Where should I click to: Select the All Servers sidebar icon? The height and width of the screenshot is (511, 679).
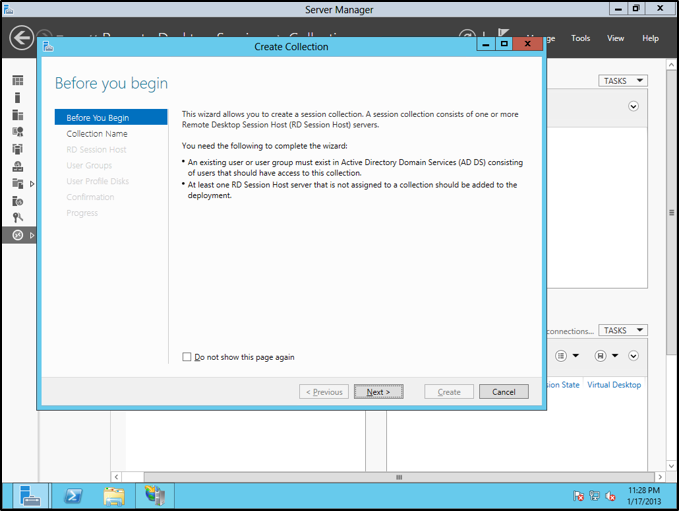point(17,115)
